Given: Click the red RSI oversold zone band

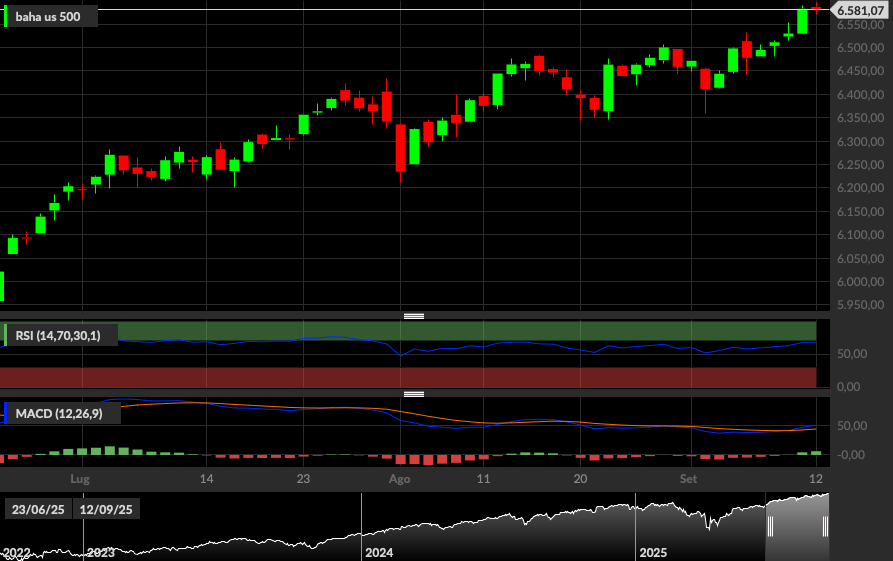Looking at the screenshot, I should (x=408, y=378).
